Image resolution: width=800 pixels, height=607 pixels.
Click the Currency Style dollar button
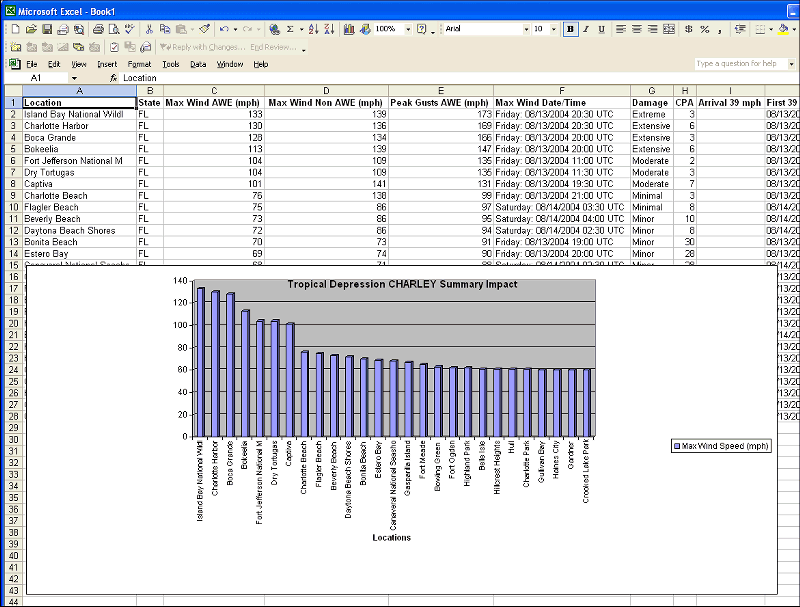[x=689, y=30]
